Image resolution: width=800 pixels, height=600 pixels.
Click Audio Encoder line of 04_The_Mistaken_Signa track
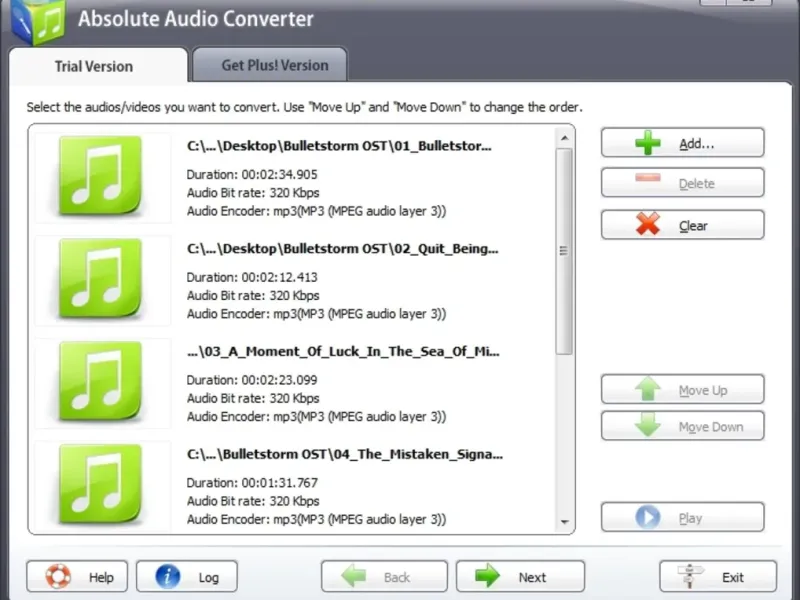316,519
